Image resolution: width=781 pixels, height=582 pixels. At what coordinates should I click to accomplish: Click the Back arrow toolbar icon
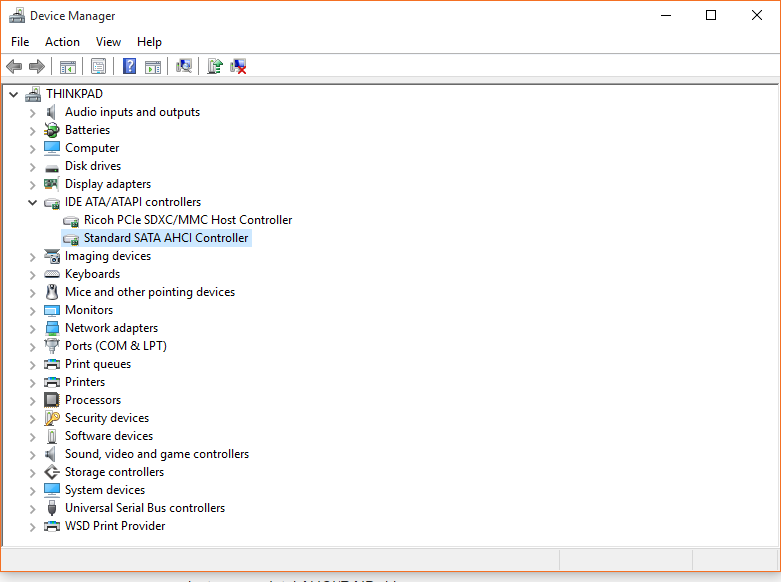(14, 66)
